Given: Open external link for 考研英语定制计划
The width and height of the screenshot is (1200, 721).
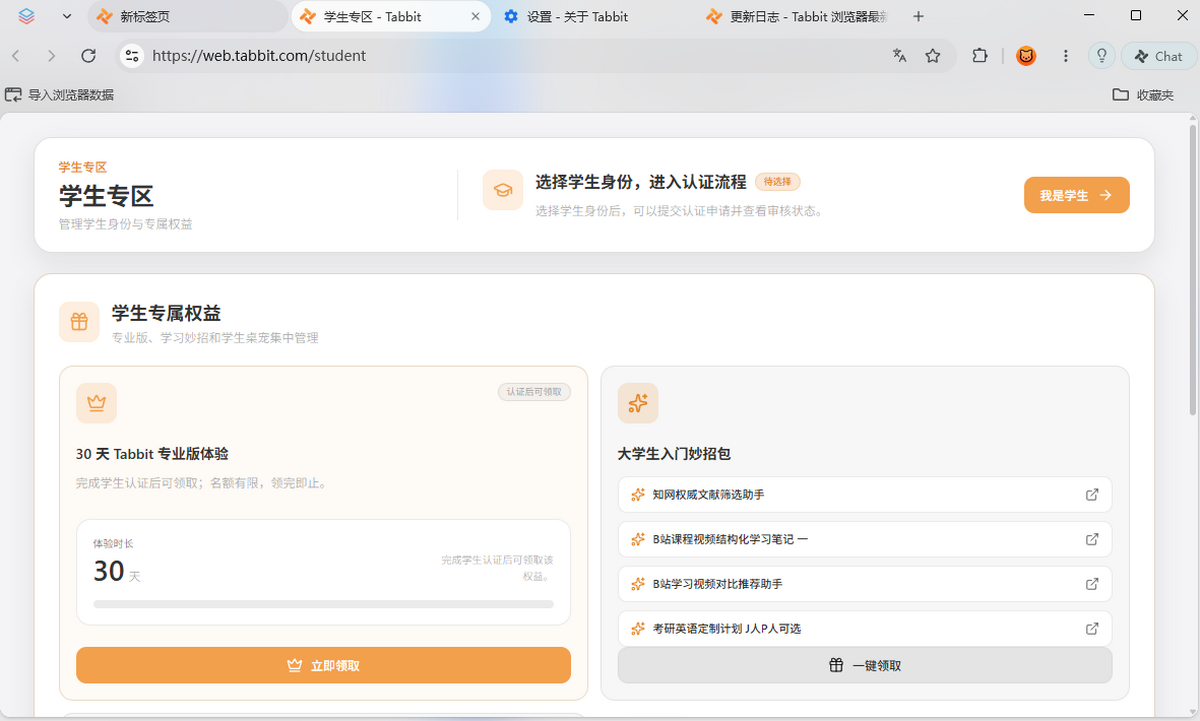Looking at the screenshot, I should point(1092,629).
